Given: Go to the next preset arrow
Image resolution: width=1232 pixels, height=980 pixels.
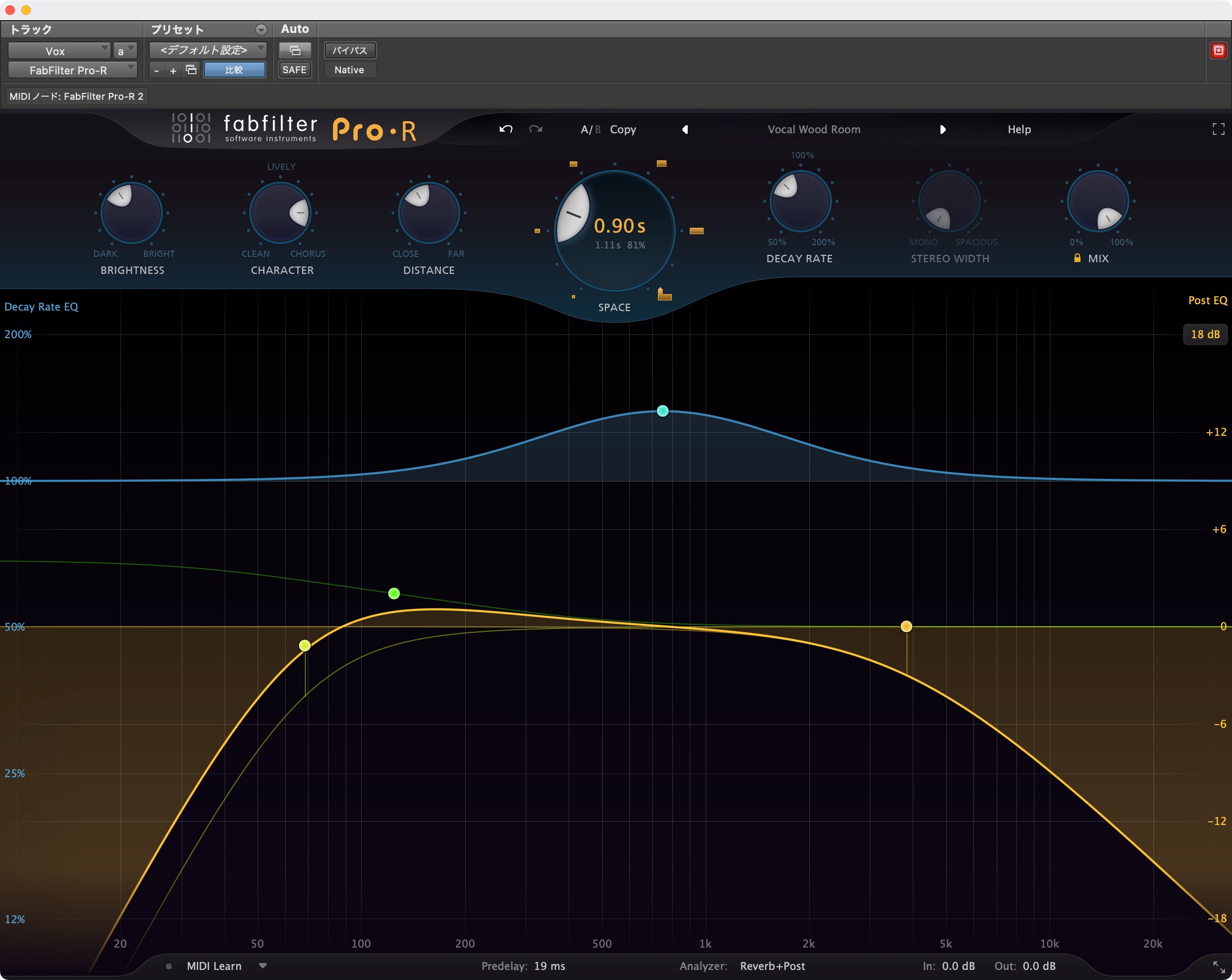Looking at the screenshot, I should pos(942,130).
